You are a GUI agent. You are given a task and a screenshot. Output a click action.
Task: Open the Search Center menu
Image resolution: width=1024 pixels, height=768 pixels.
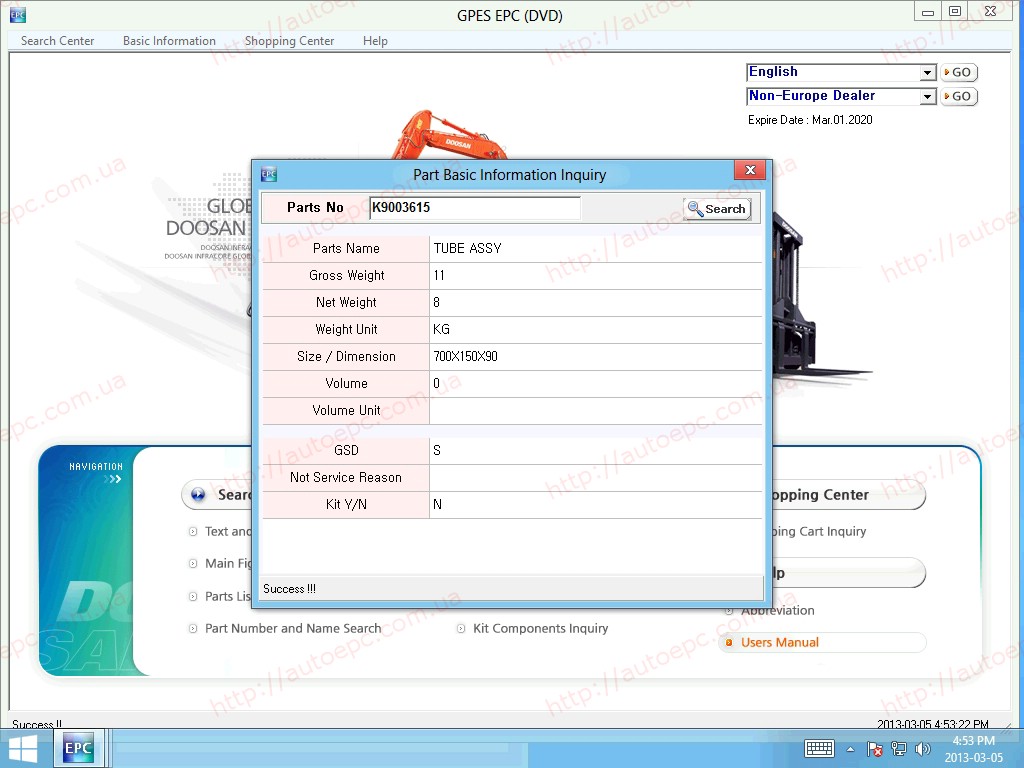(57, 40)
